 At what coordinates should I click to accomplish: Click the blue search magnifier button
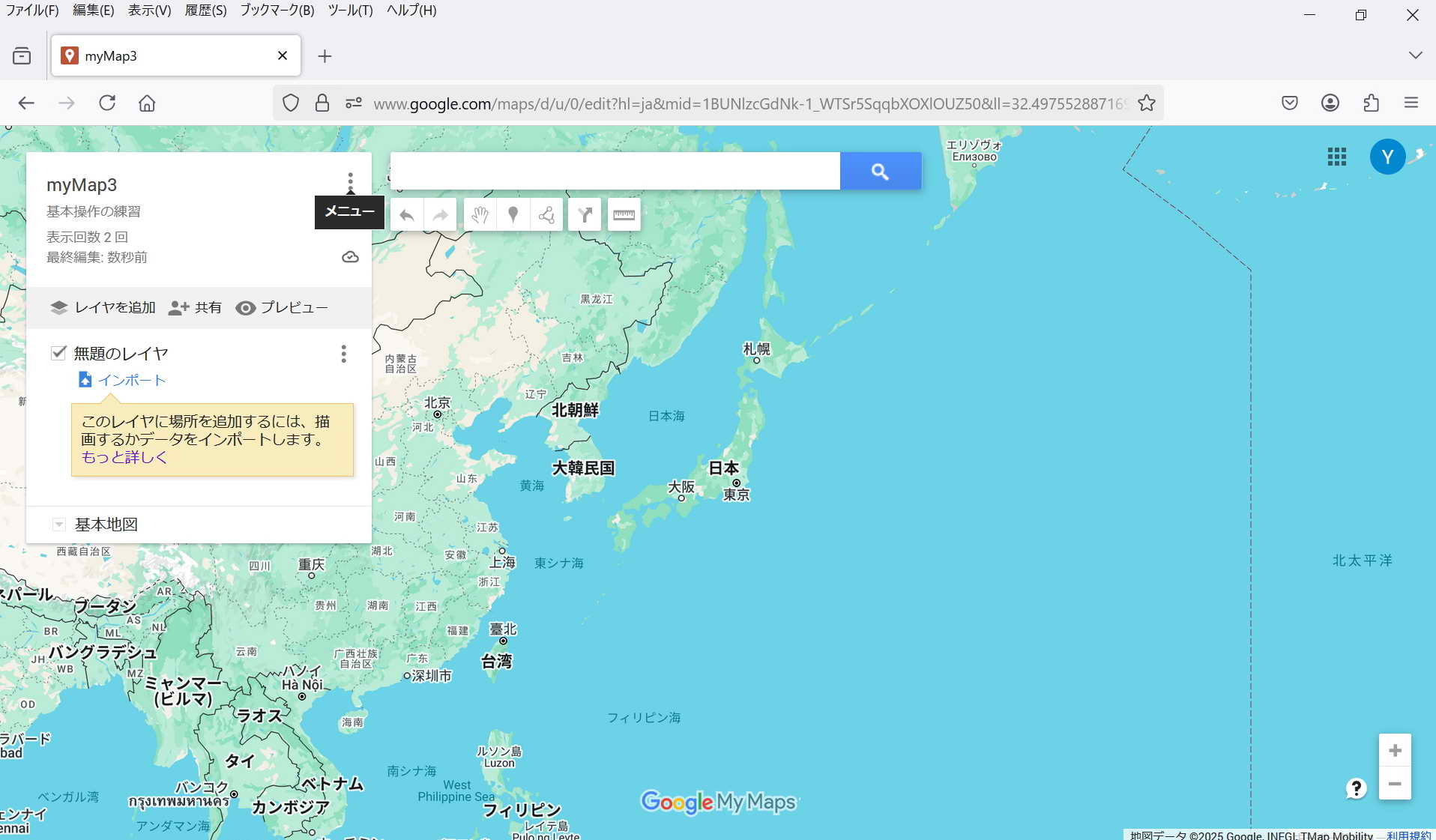[x=880, y=172]
